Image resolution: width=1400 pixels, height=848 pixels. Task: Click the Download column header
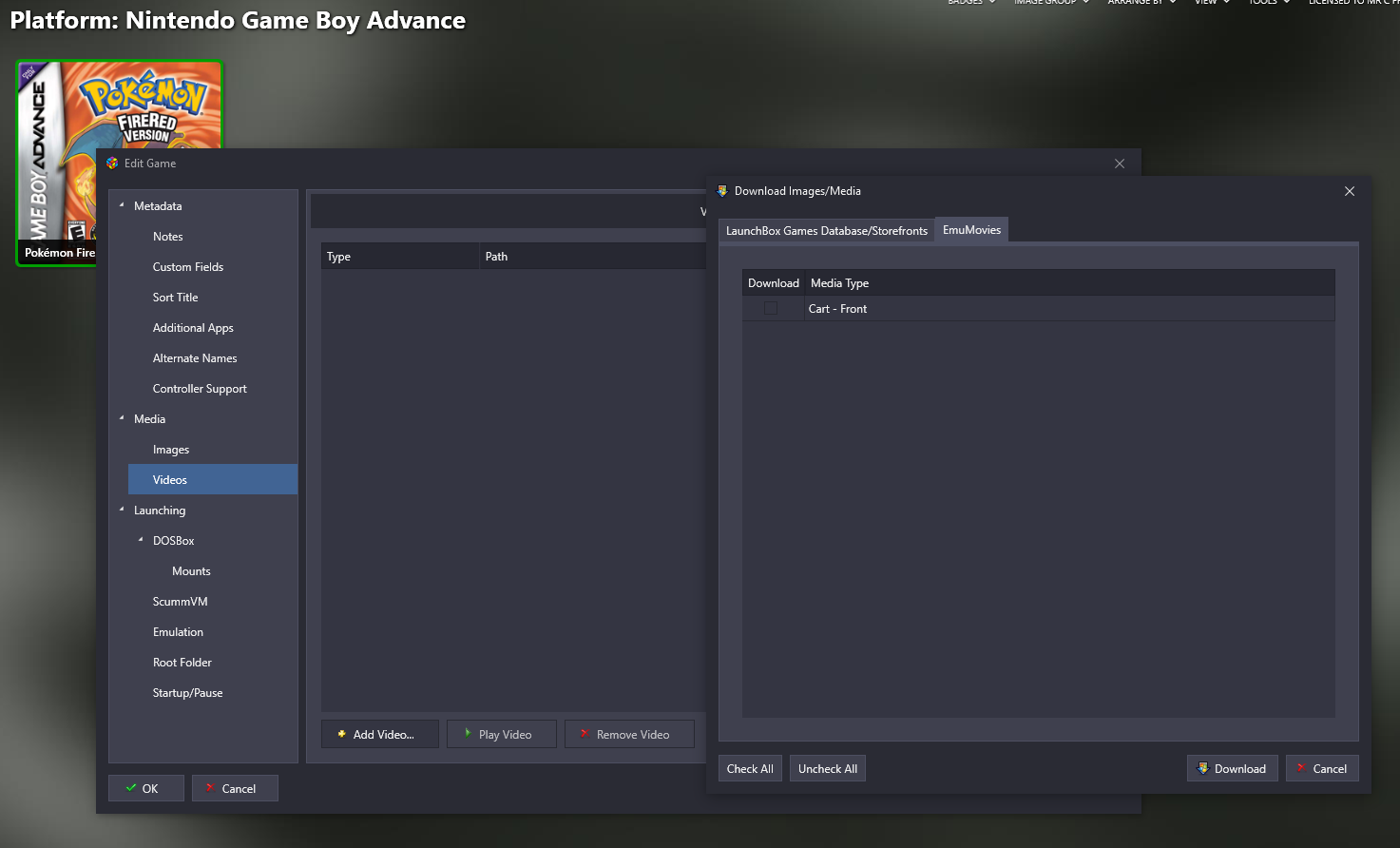(774, 283)
